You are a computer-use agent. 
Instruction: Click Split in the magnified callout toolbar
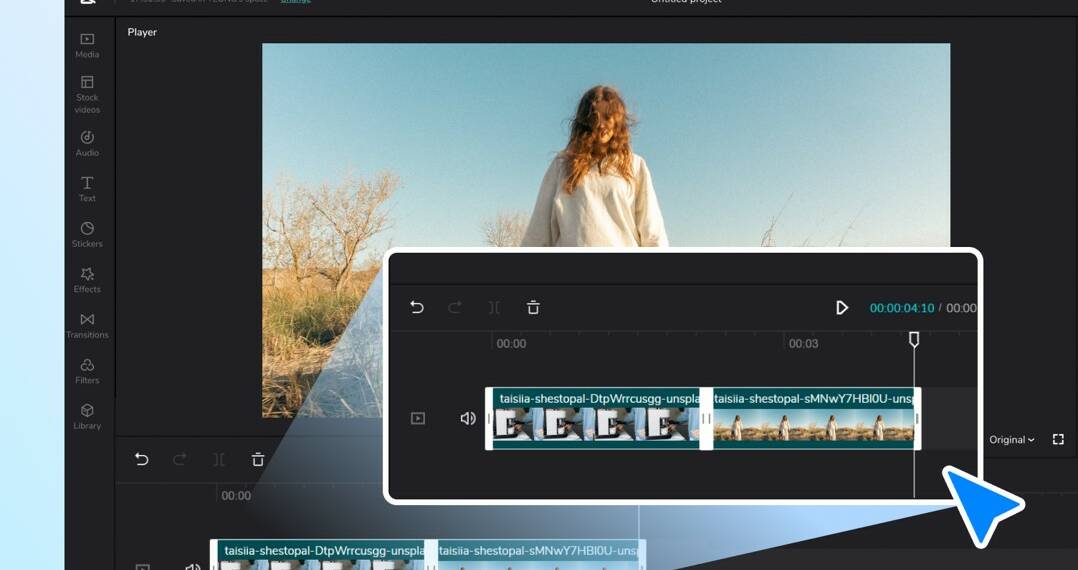(494, 307)
